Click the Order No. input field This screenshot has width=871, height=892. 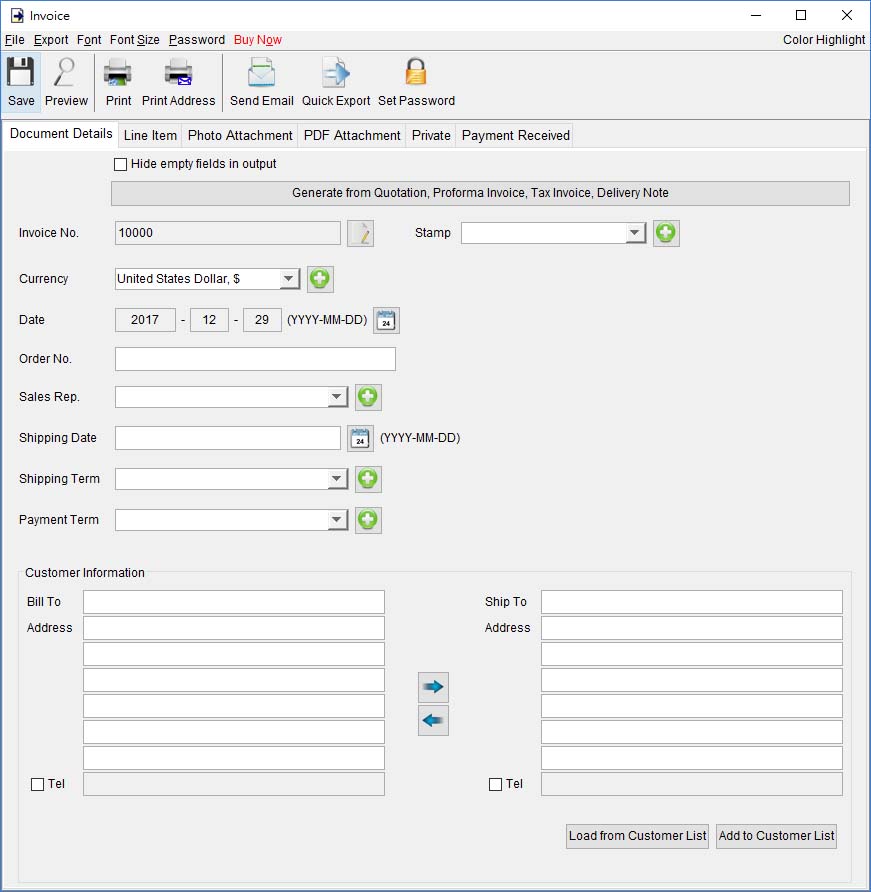(255, 360)
